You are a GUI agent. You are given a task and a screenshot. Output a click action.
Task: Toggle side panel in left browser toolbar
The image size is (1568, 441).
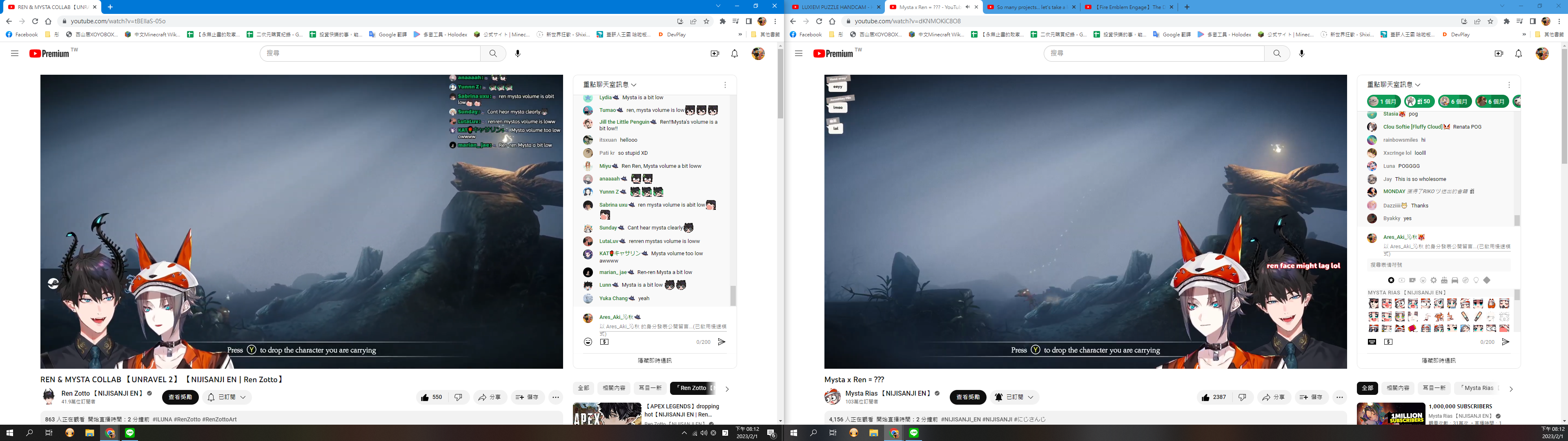(748, 21)
